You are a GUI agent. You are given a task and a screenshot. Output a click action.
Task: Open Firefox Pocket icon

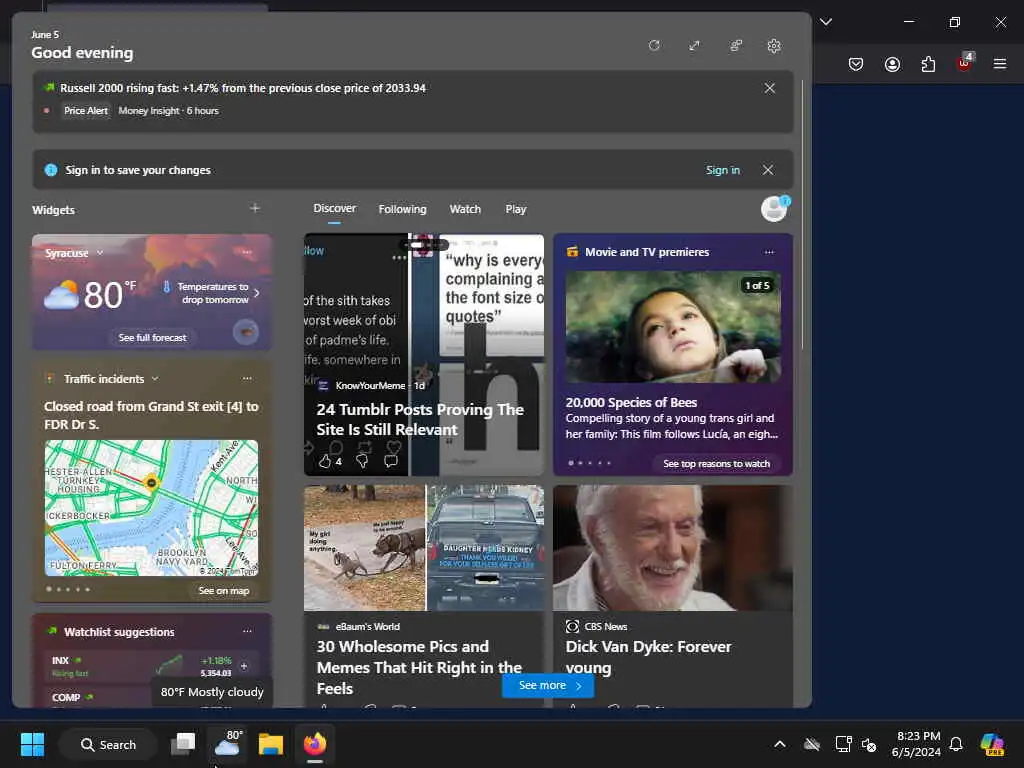click(856, 64)
